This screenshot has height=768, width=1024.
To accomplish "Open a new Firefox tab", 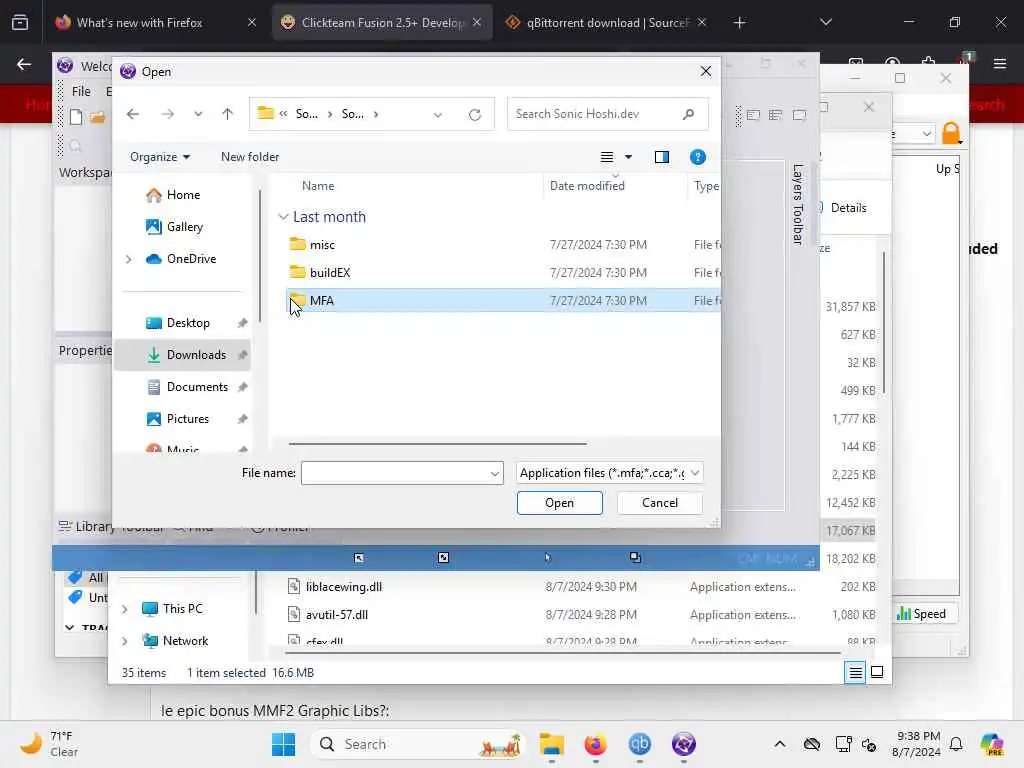I will click(739, 23).
